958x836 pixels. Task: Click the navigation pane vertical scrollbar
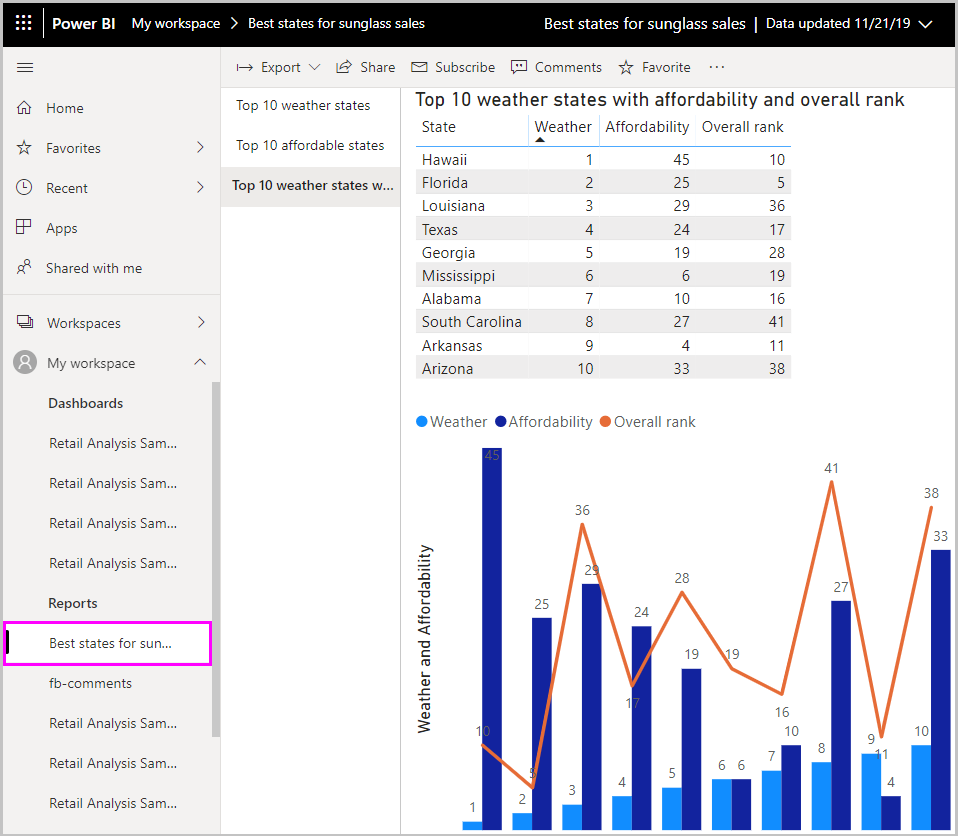216,559
